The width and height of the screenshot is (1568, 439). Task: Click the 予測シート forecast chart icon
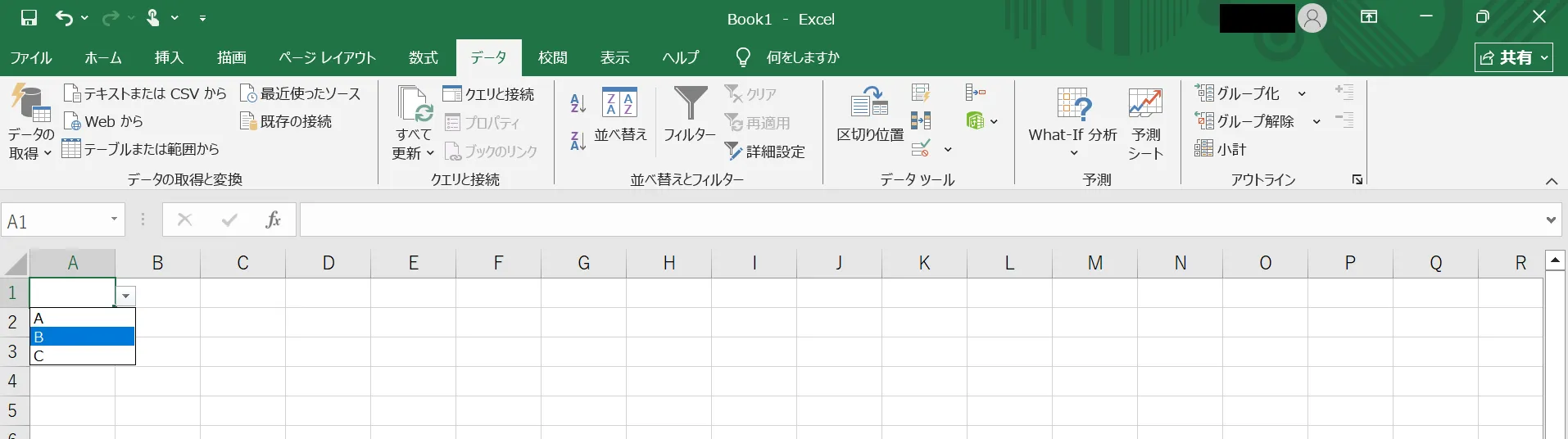pos(1145,123)
